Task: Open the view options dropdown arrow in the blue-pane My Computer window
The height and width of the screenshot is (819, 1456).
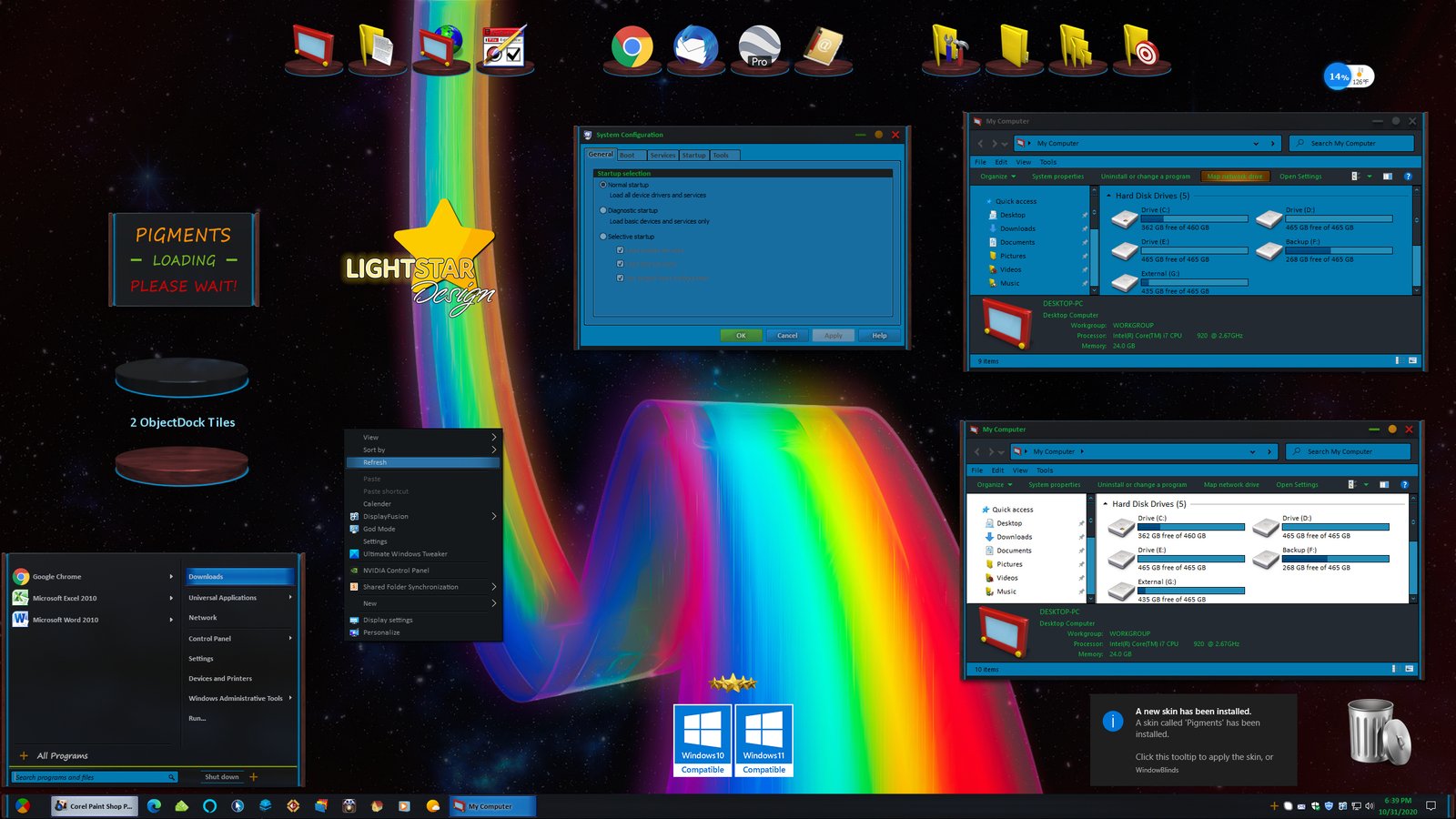Action: [x=1369, y=176]
